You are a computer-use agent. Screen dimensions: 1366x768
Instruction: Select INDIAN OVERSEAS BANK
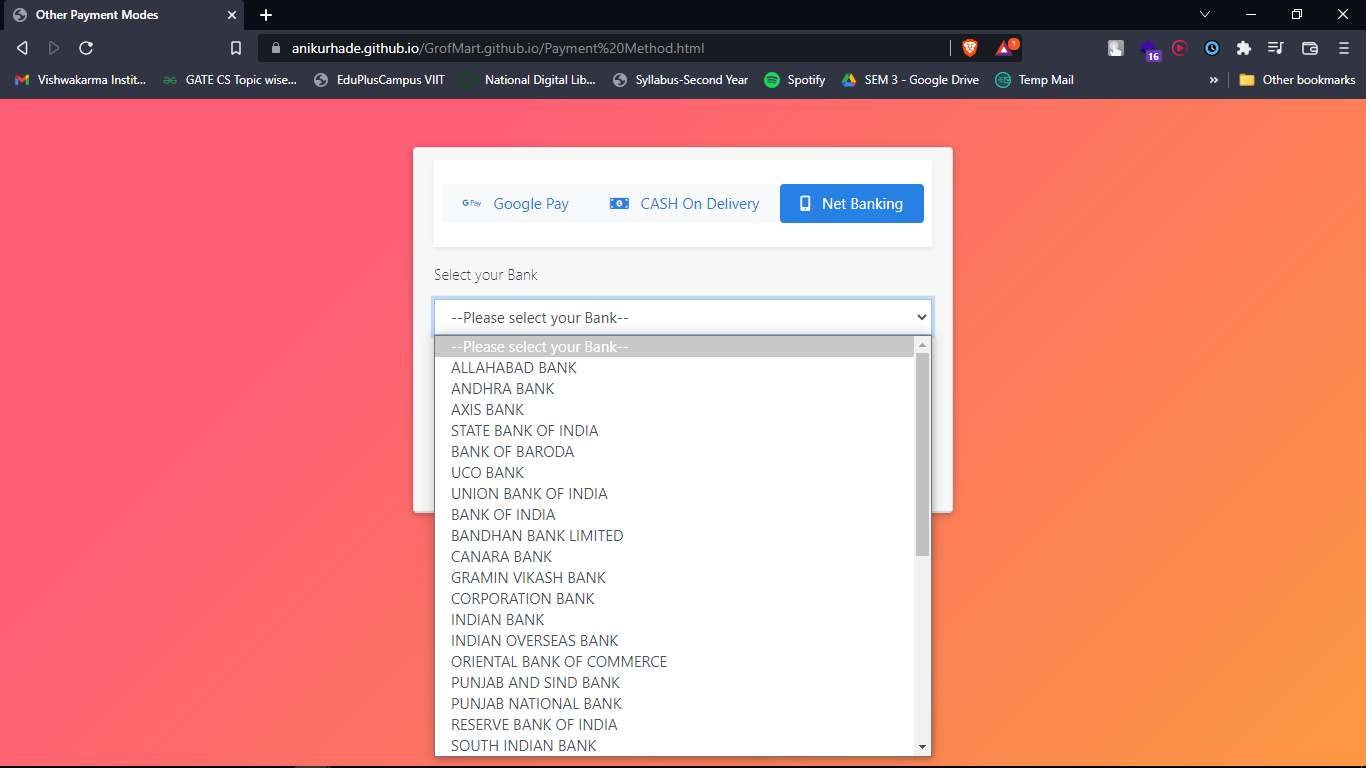(675, 641)
